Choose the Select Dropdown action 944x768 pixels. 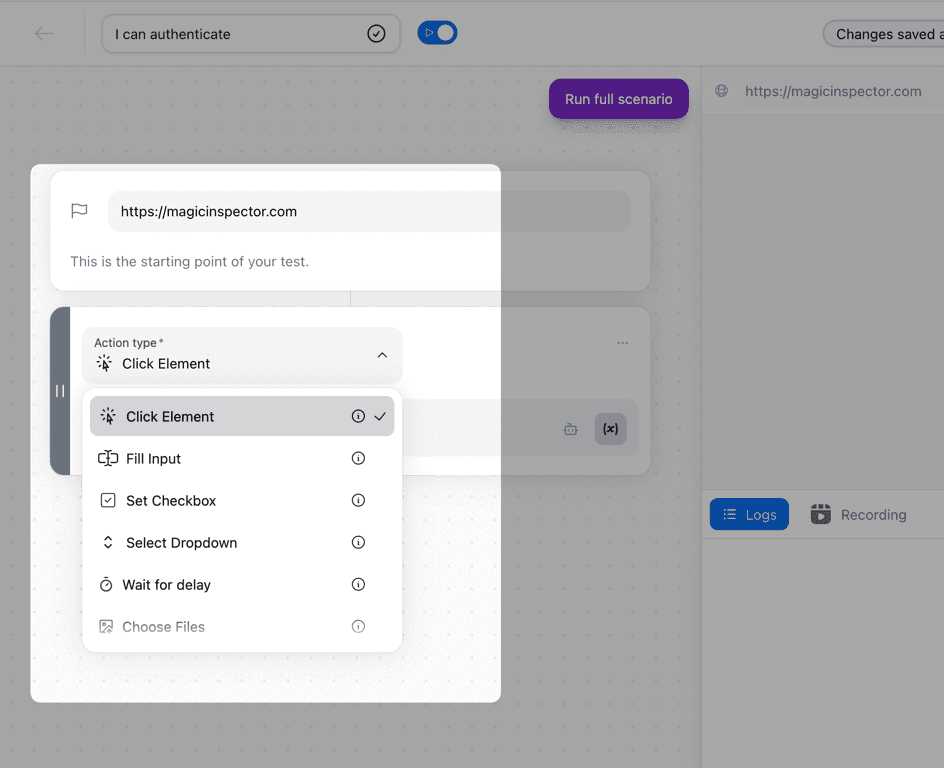point(242,543)
